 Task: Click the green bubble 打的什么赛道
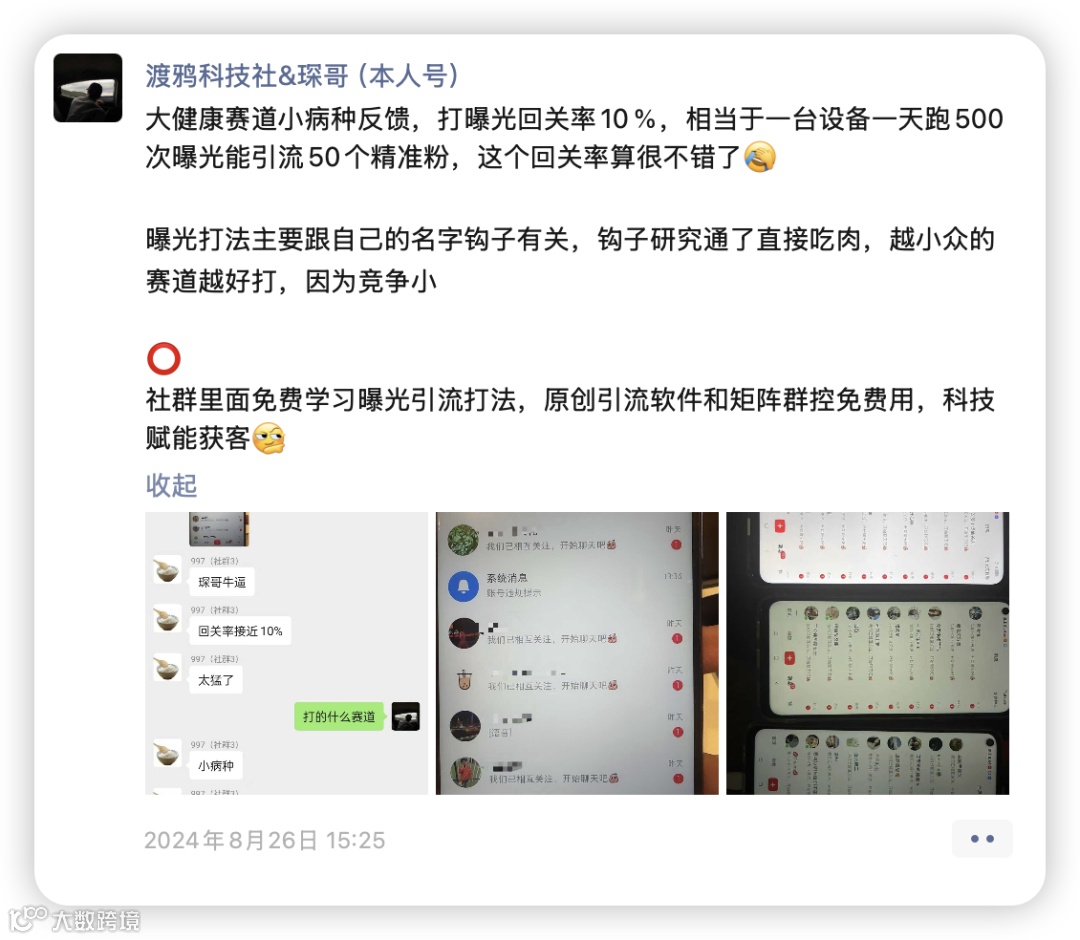click(339, 716)
